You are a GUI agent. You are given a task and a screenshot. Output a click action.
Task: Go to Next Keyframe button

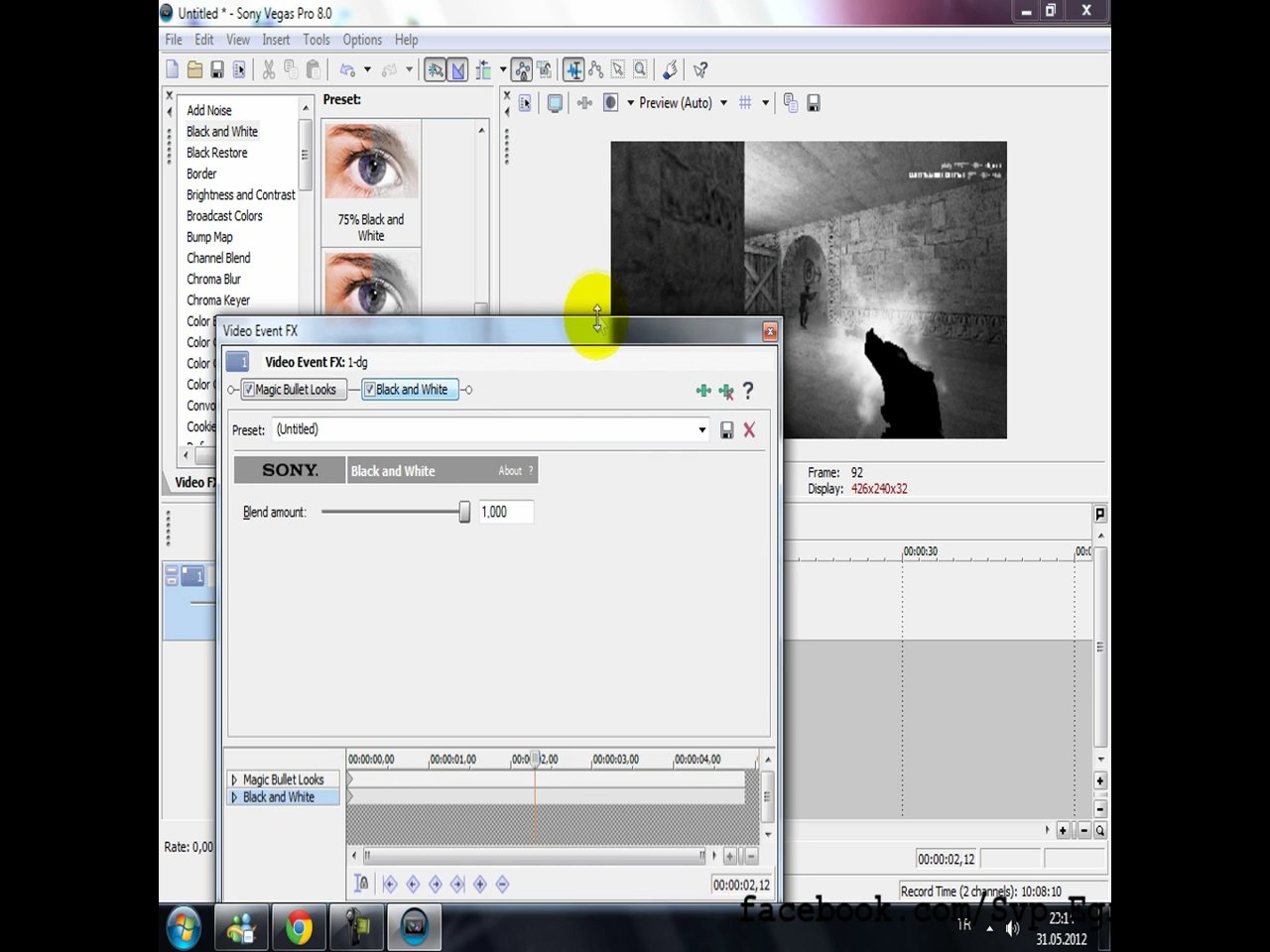[x=435, y=884]
